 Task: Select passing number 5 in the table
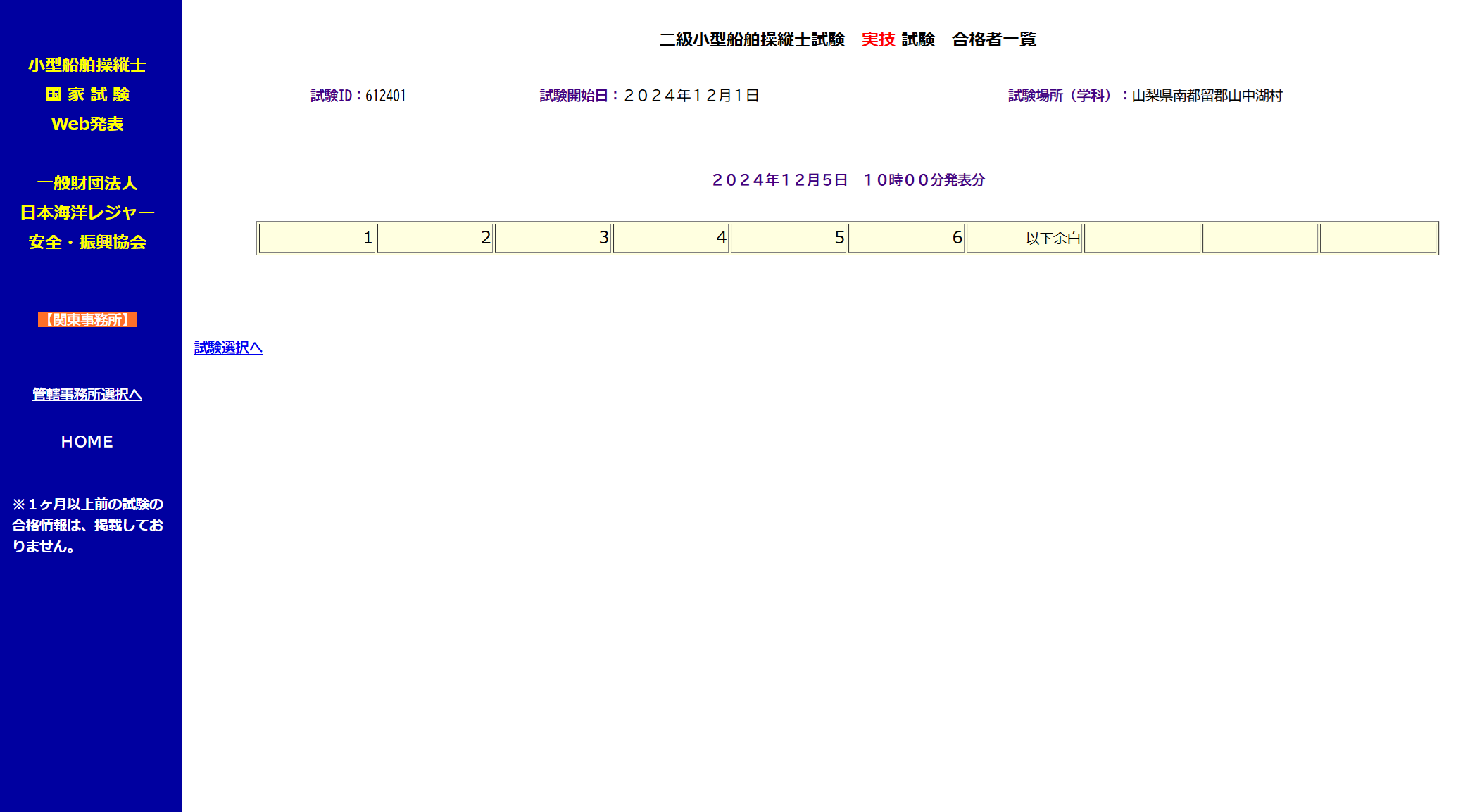pos(789,238)
